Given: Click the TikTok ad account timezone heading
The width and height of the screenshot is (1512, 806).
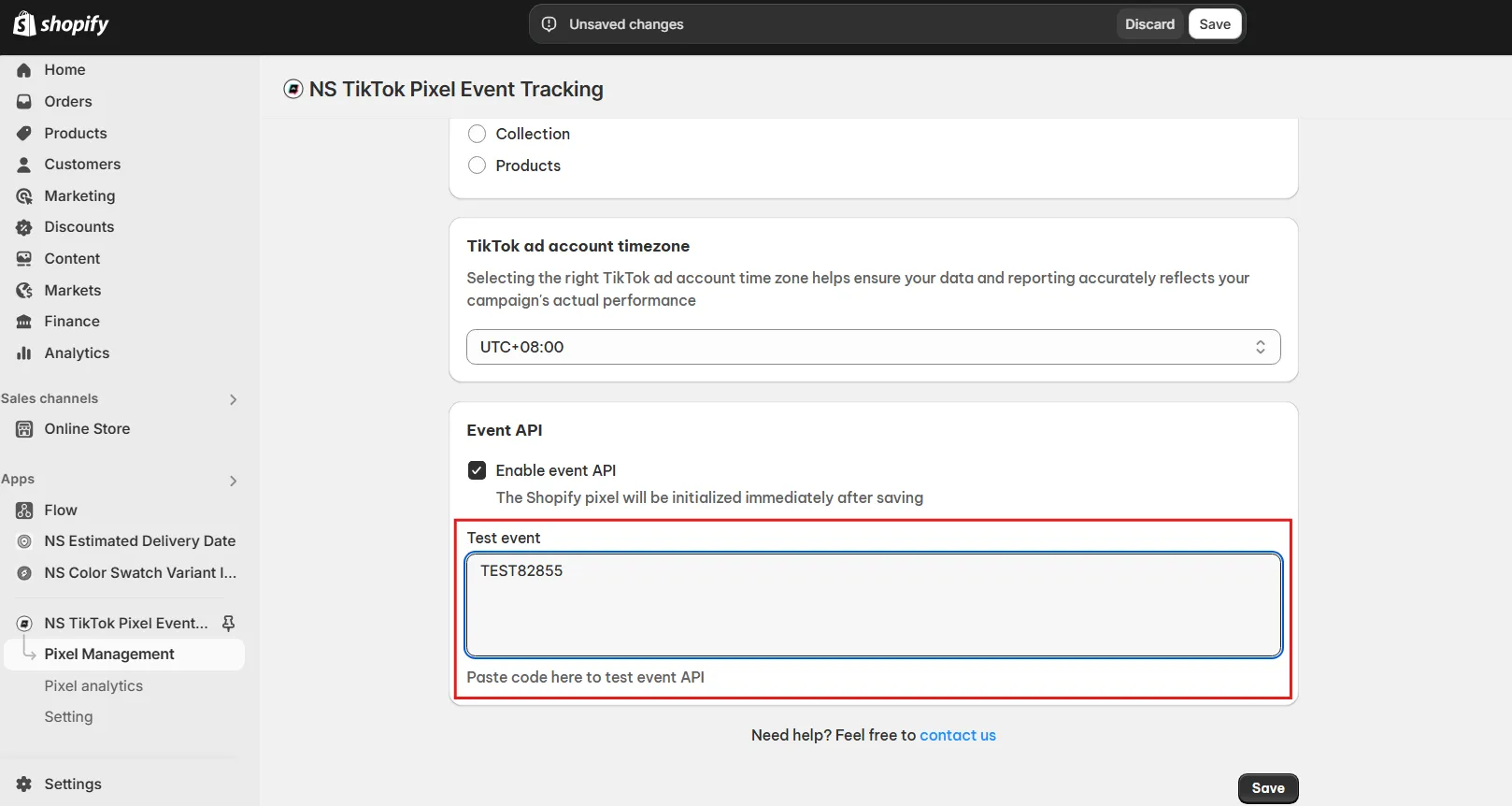Looking at the screenshot, I should [x=578, y=246].
